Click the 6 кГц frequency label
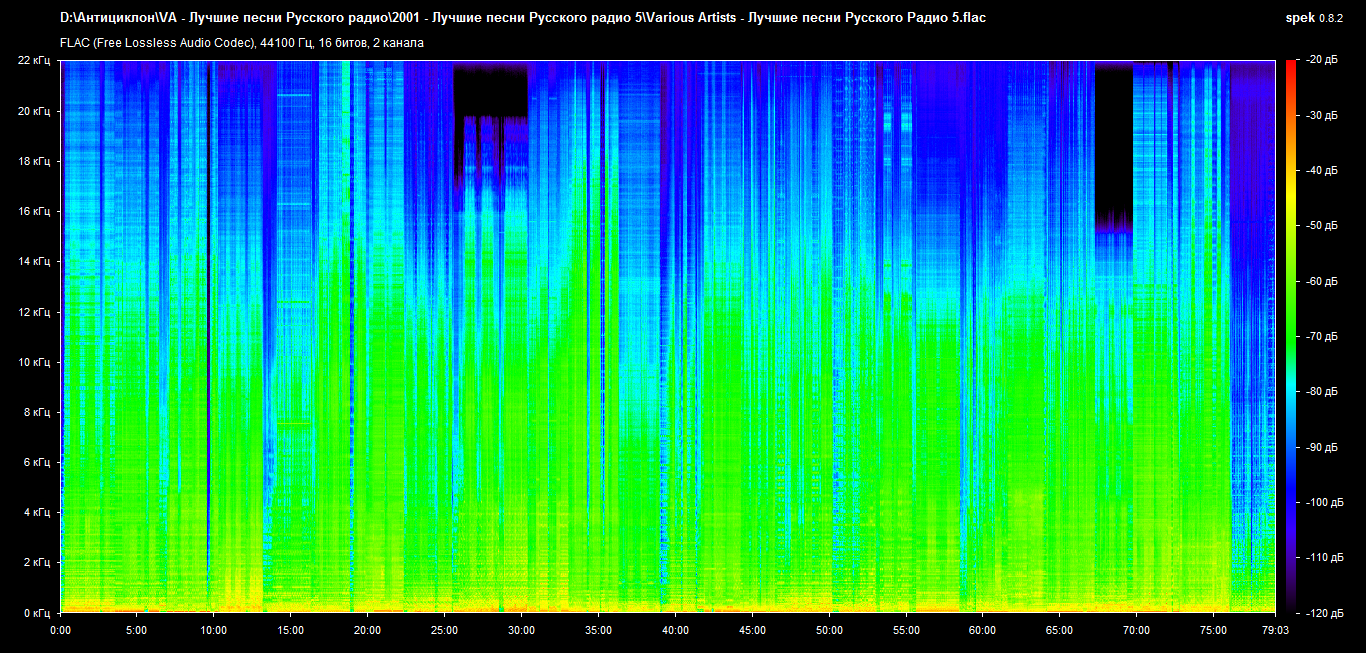1366x653 pixels. pyautogui.click(x=37, y=462)
